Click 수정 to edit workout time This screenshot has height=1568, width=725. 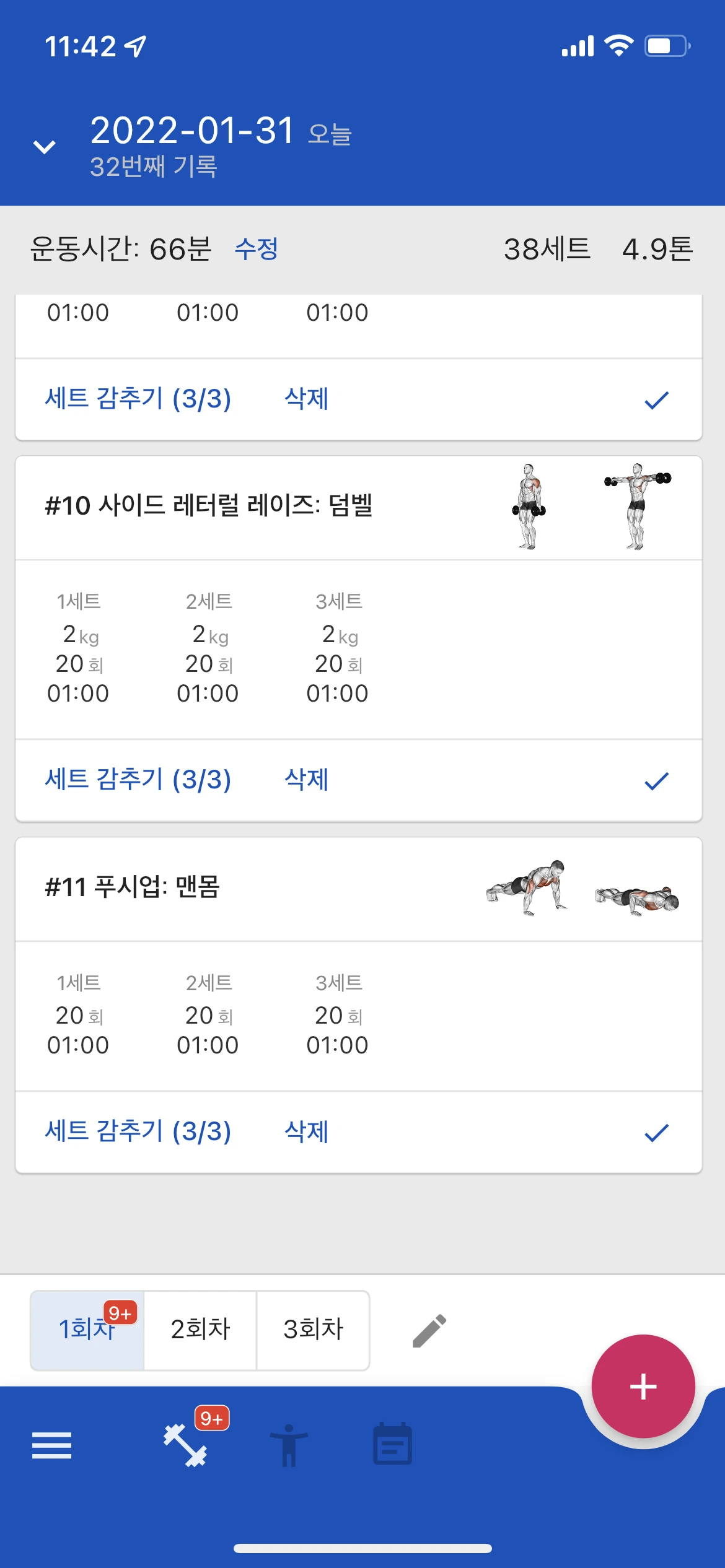pos(257,249)
